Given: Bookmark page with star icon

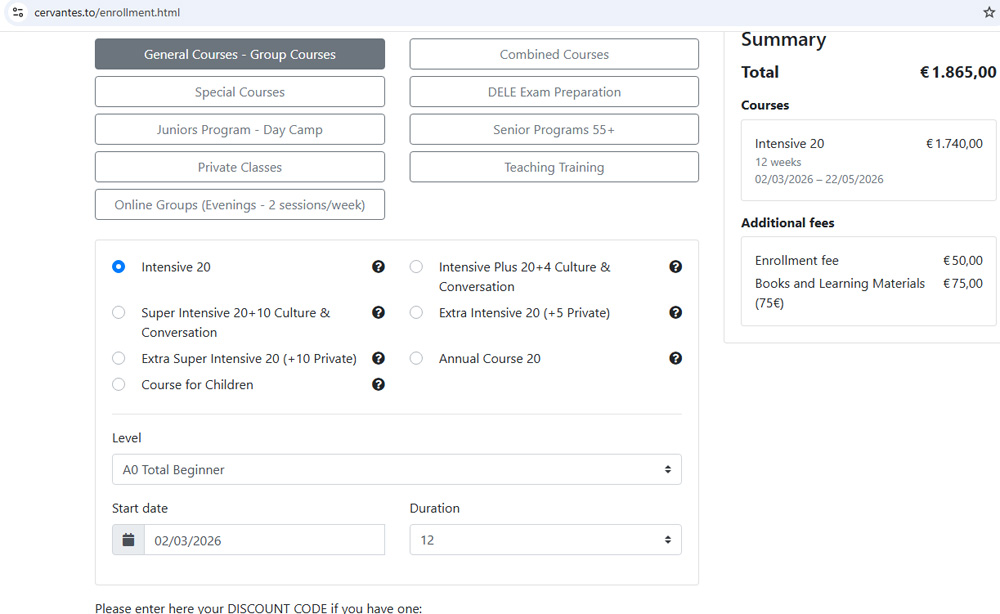Looking at the screenshot, I should 989,12.
